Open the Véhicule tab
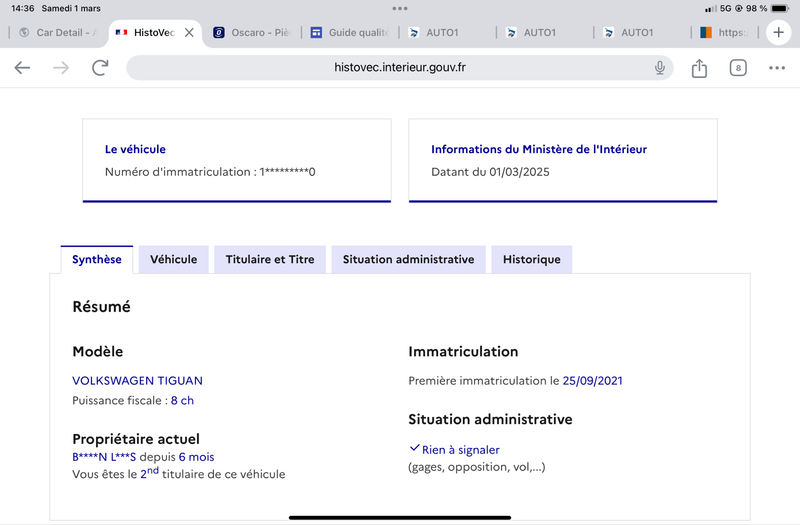This screenshot has width=800, height=525. click(174, 260)
